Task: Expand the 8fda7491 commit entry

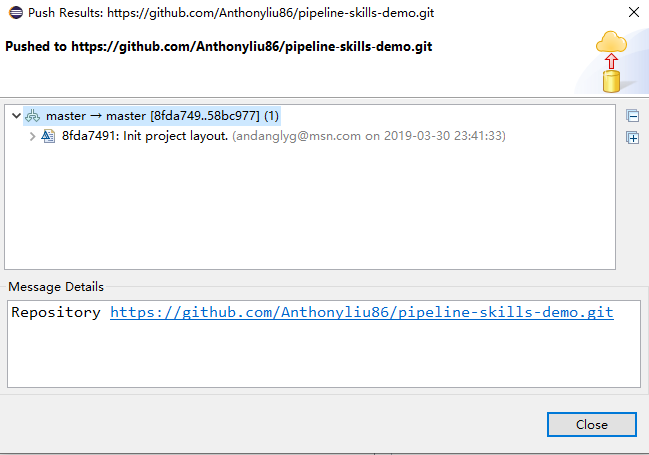Action: pos(32,136)
